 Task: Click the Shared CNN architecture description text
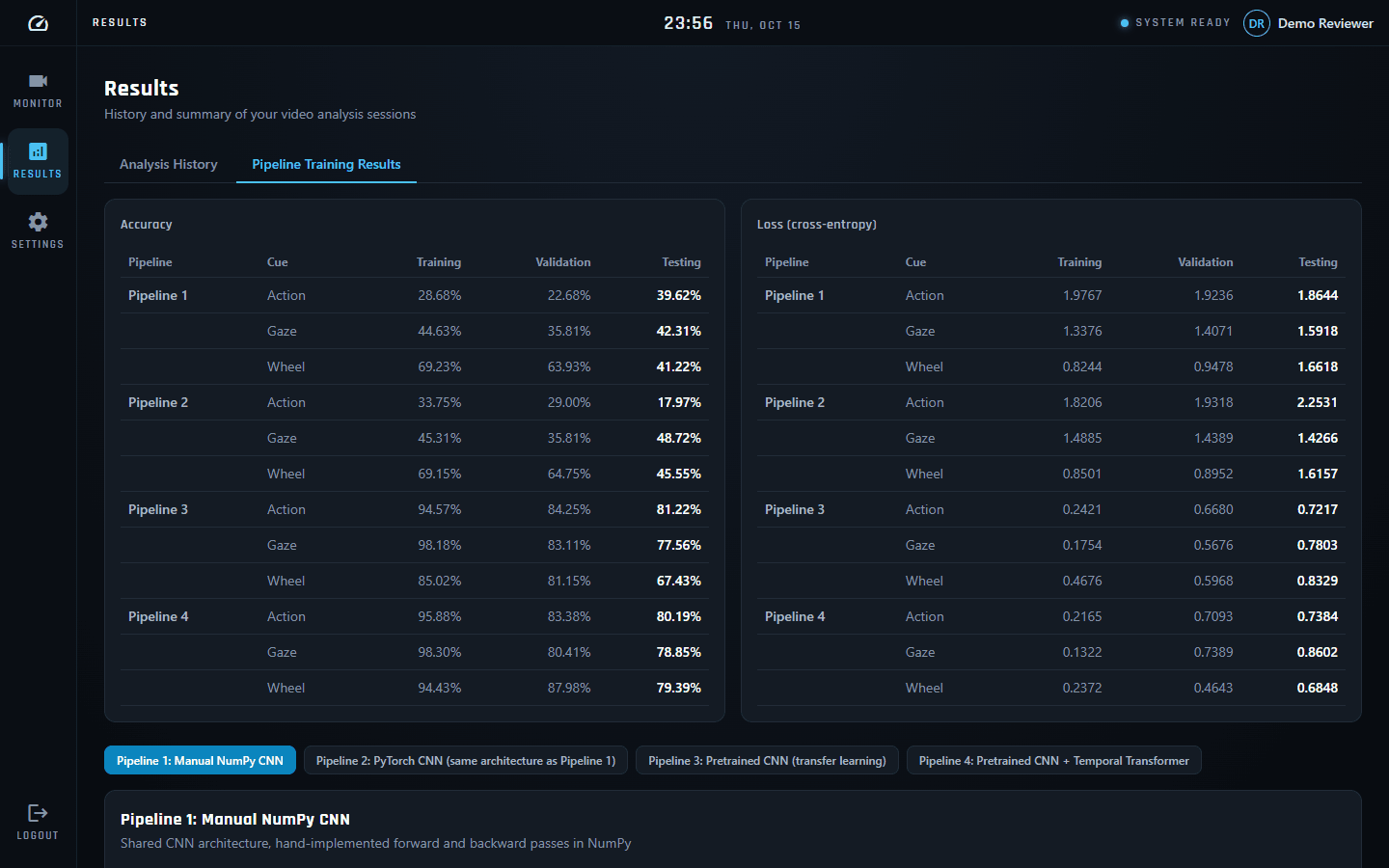click(x=376, y=843)
